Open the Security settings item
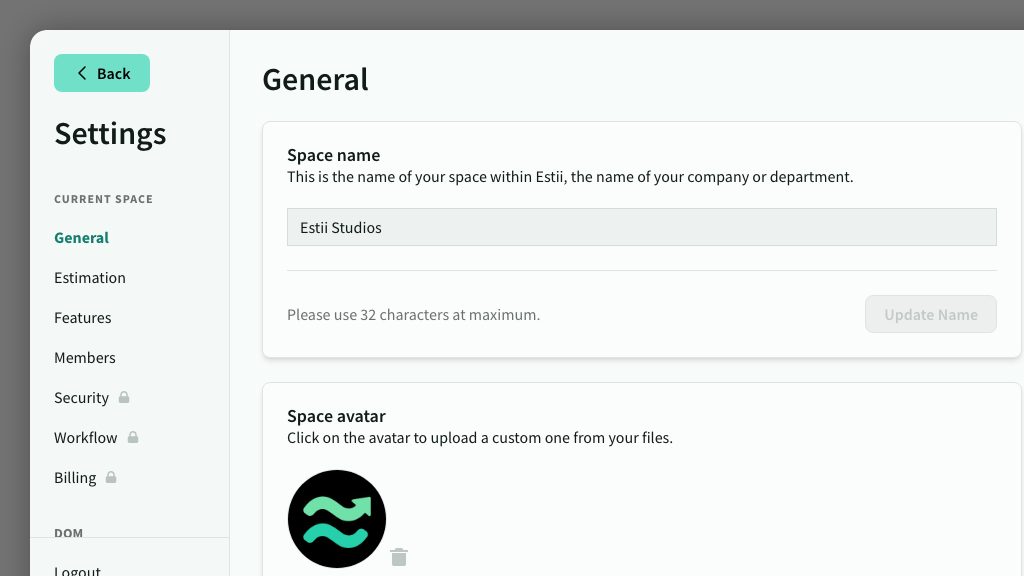Screen dimensions: 1024x576 (x=81, y=398)
